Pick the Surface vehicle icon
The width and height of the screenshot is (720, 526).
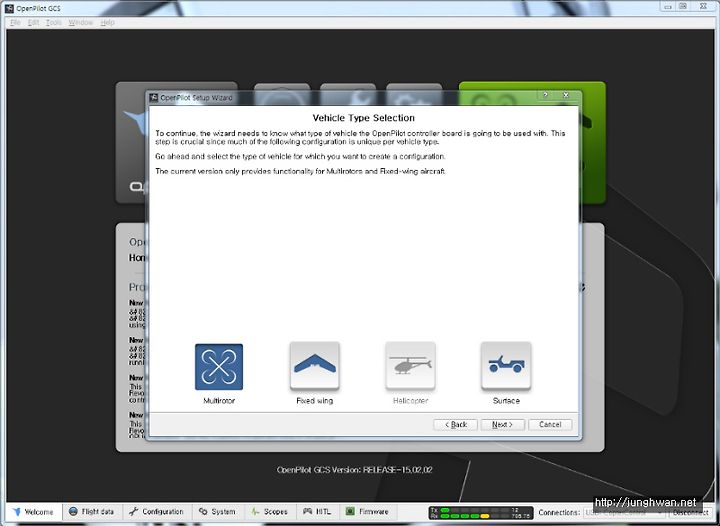coord(506,366)
